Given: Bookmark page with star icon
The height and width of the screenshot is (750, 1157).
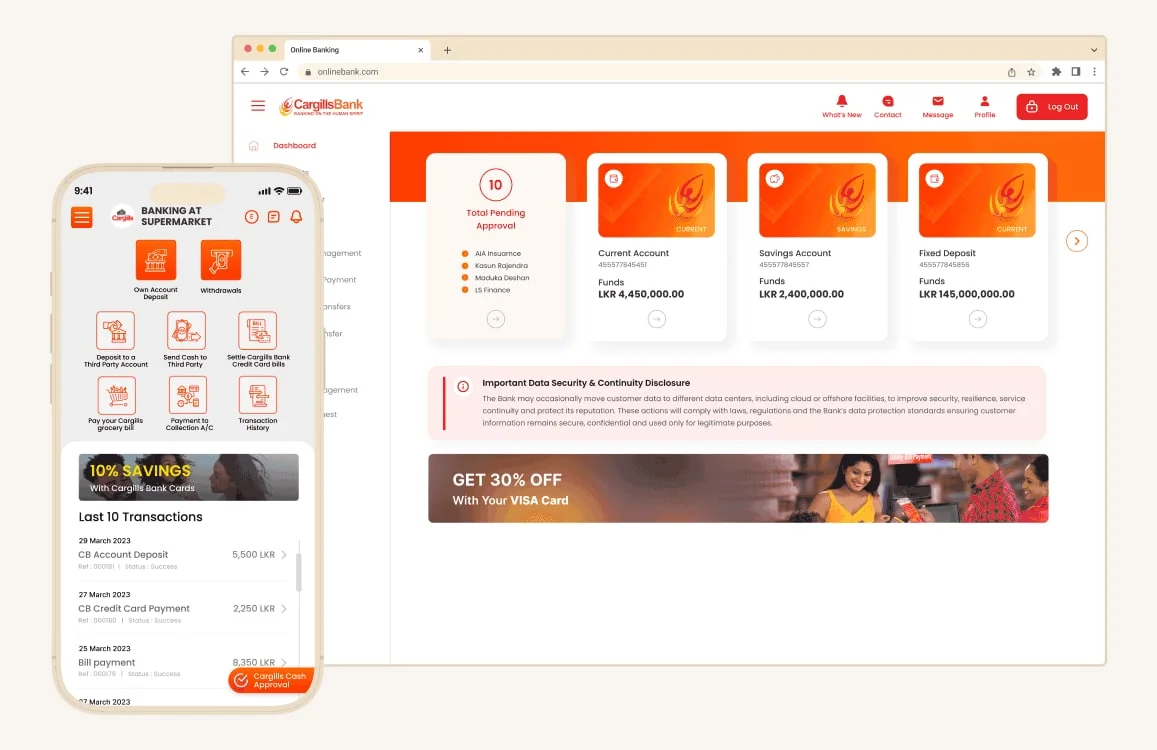Looking at the screenshot, I should pos(1032,72).
